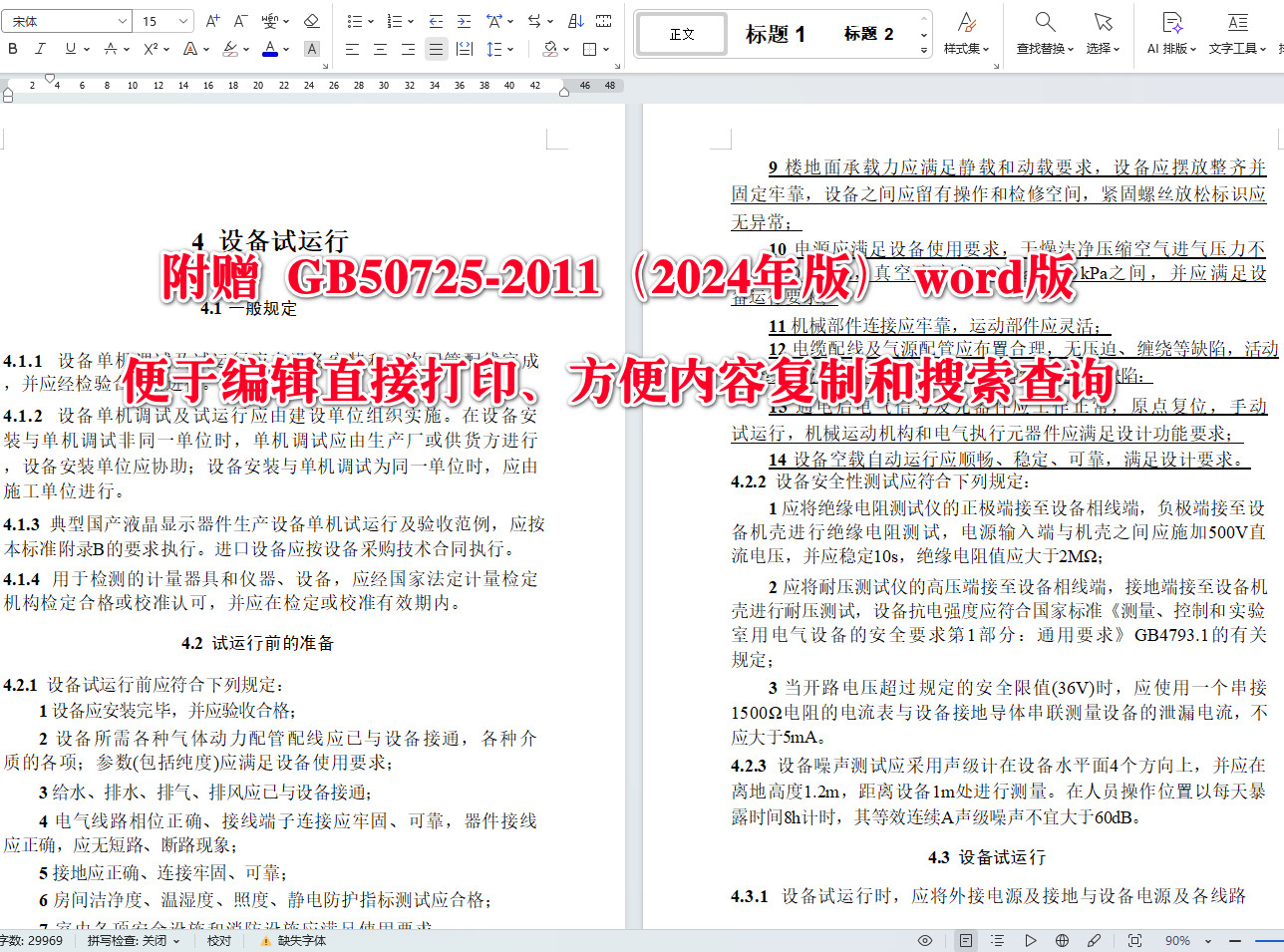Increase paragraph indent
The image size is (1284, 952).
tap(464, 21)
